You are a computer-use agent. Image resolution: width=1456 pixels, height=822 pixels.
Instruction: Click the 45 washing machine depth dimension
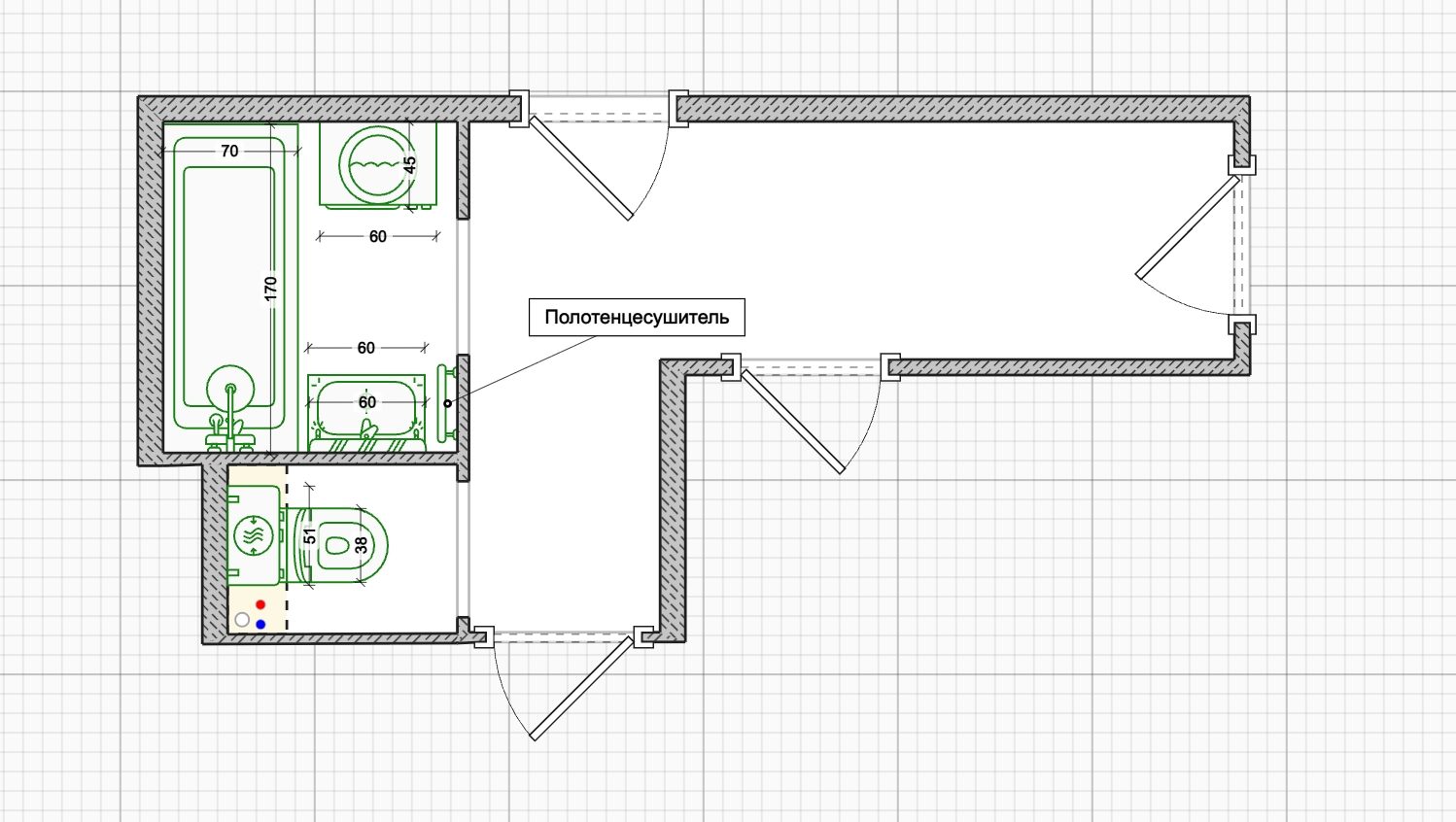409,165
